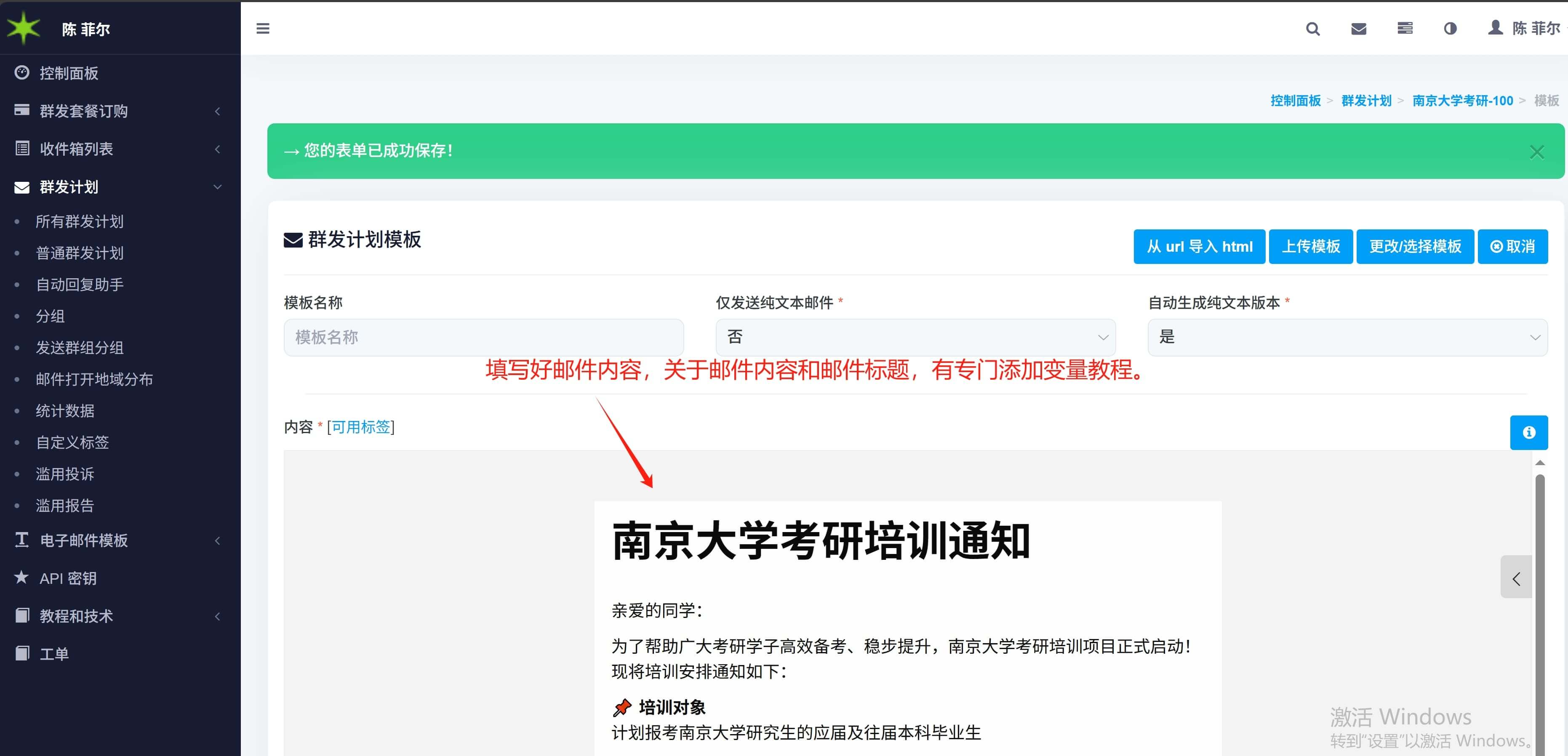
Task: Click the 工单 book icon
Action: coord(22,653)
